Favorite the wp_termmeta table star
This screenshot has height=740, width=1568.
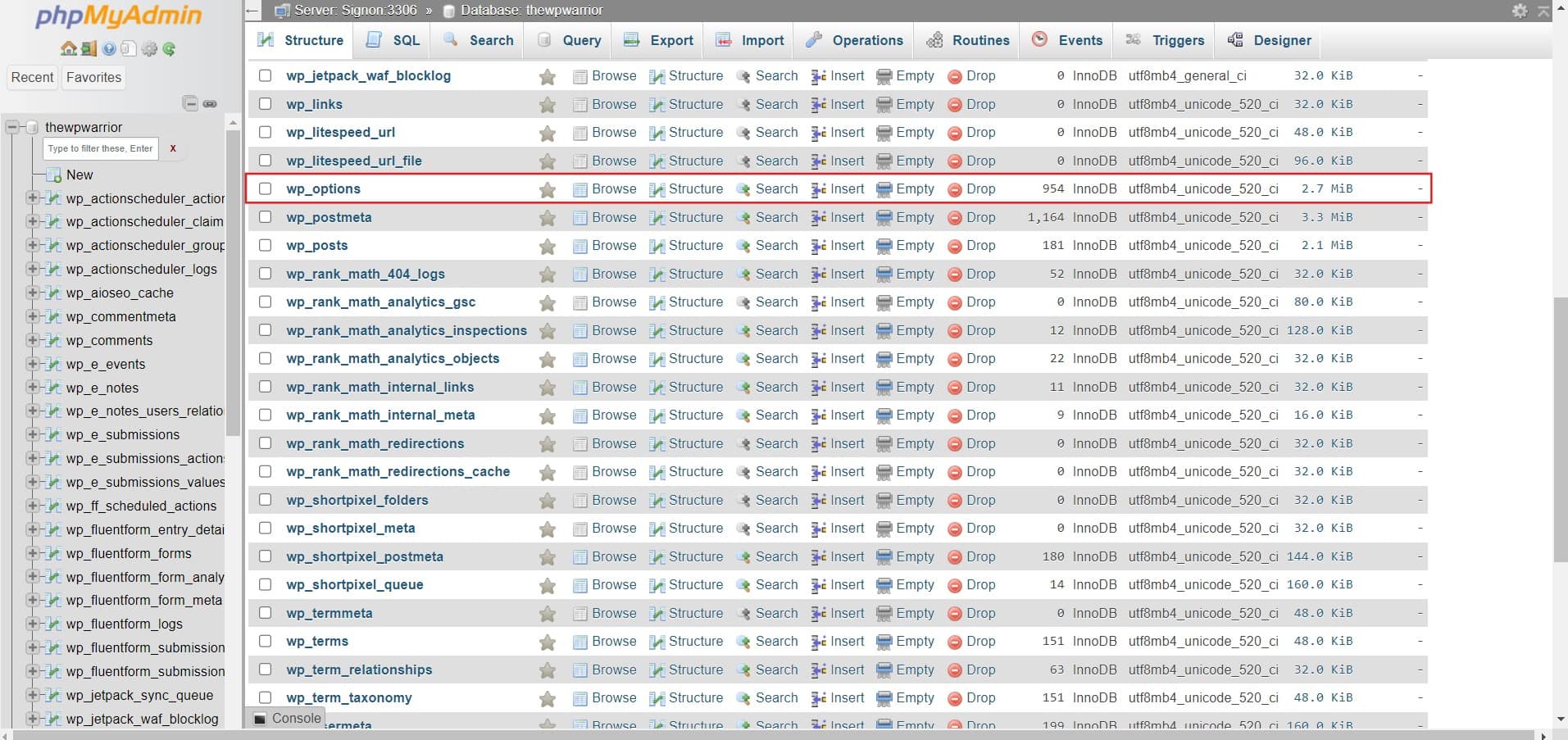(x=548, y=614)
